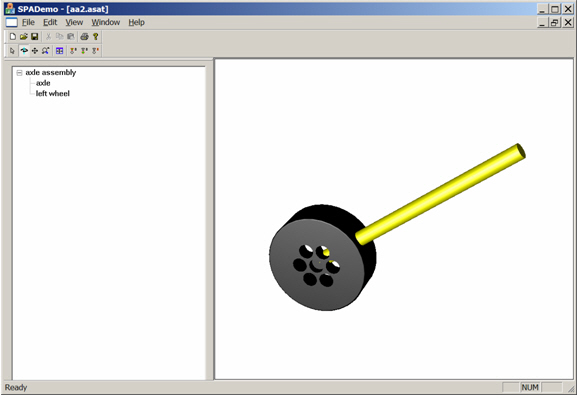
Task: Select the axle assembly root item
Action: pos(51,73)
